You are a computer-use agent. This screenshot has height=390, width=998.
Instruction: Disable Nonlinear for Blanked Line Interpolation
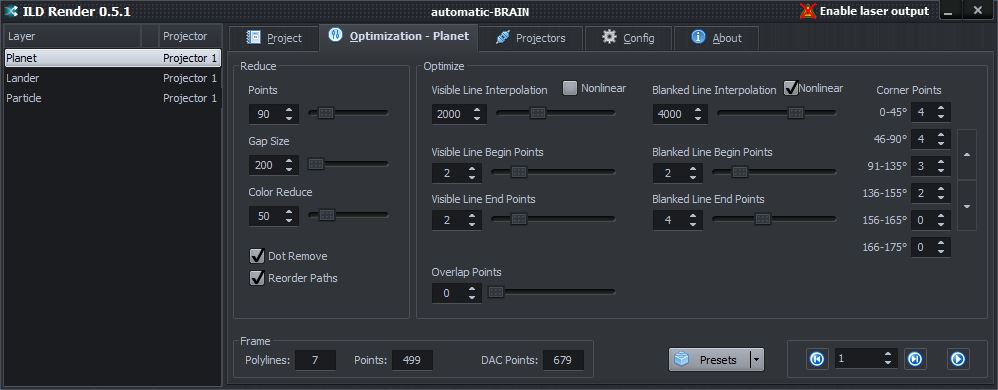tap(791, 88)
